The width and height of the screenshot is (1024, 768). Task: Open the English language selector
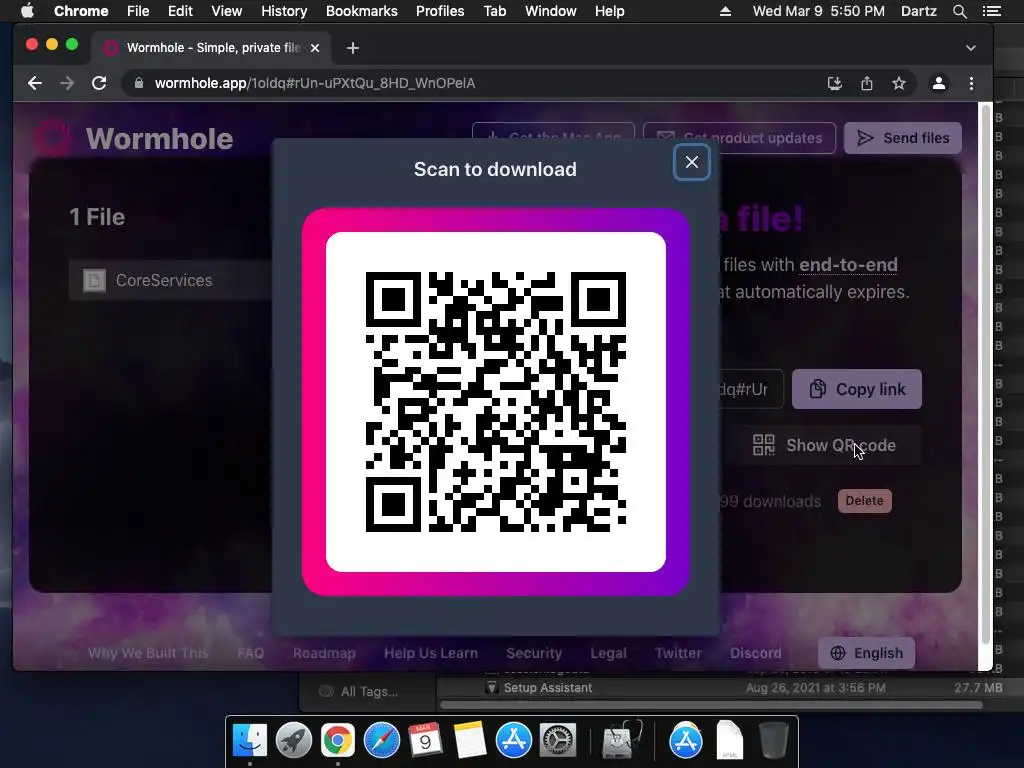867,653
